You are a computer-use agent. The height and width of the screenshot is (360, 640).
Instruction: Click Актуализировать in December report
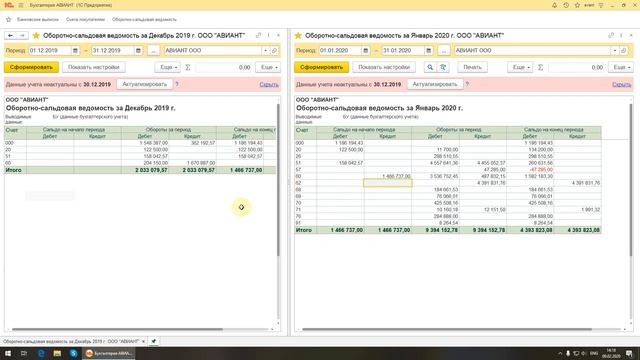coord(144,84)
